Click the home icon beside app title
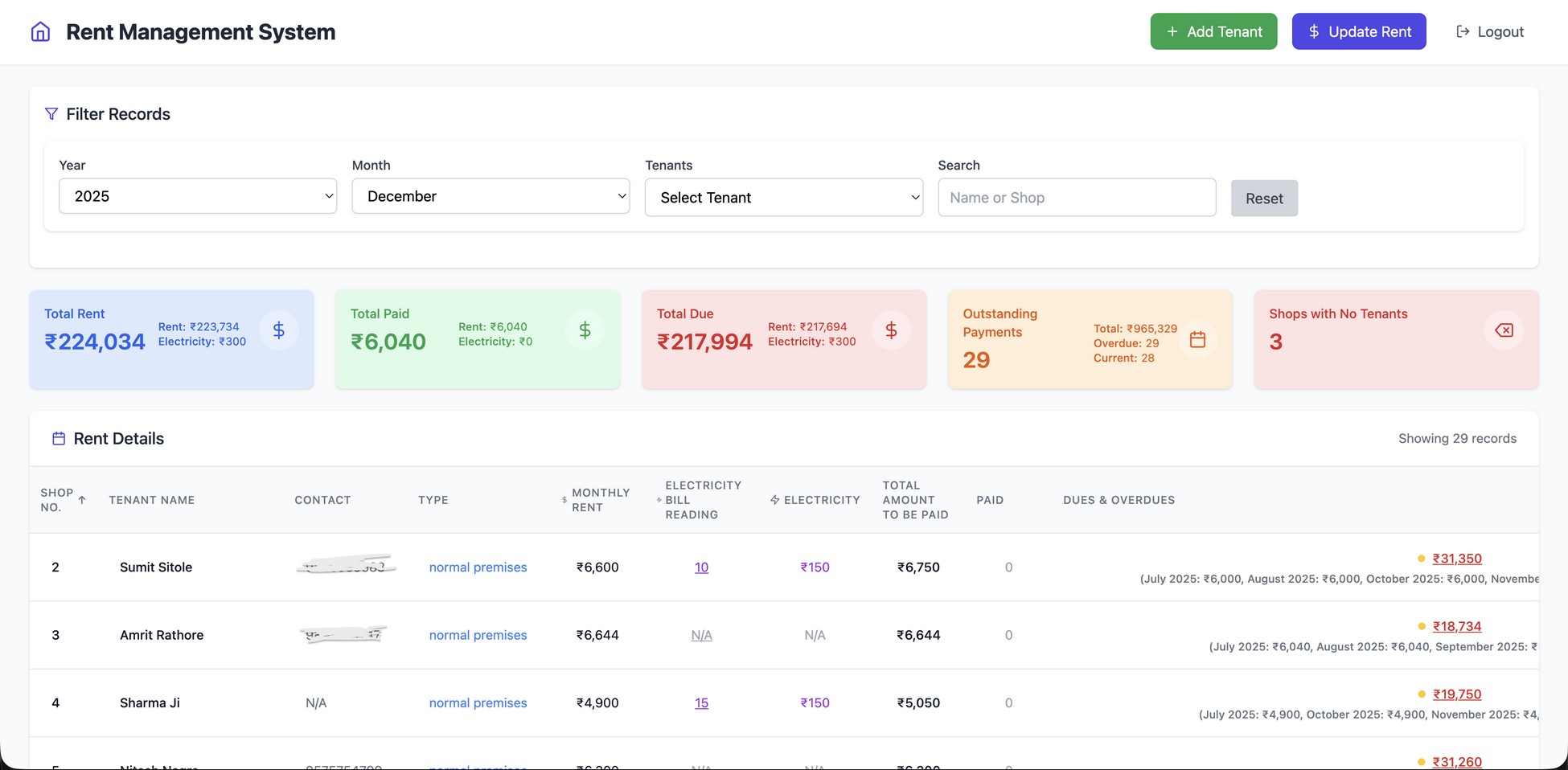 coord(40,32)
